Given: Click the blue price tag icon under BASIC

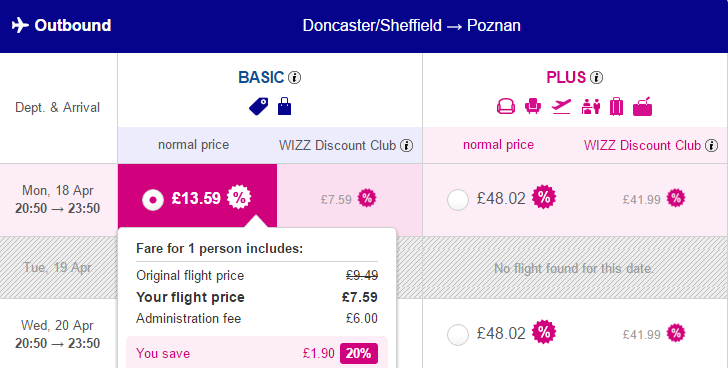Looking at the screenshot, I should click(259, 106).
